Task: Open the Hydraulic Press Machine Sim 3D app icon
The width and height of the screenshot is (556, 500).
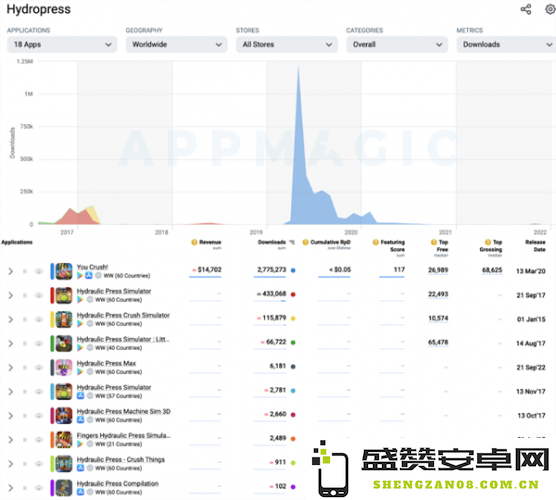Action: click(64, 416)
